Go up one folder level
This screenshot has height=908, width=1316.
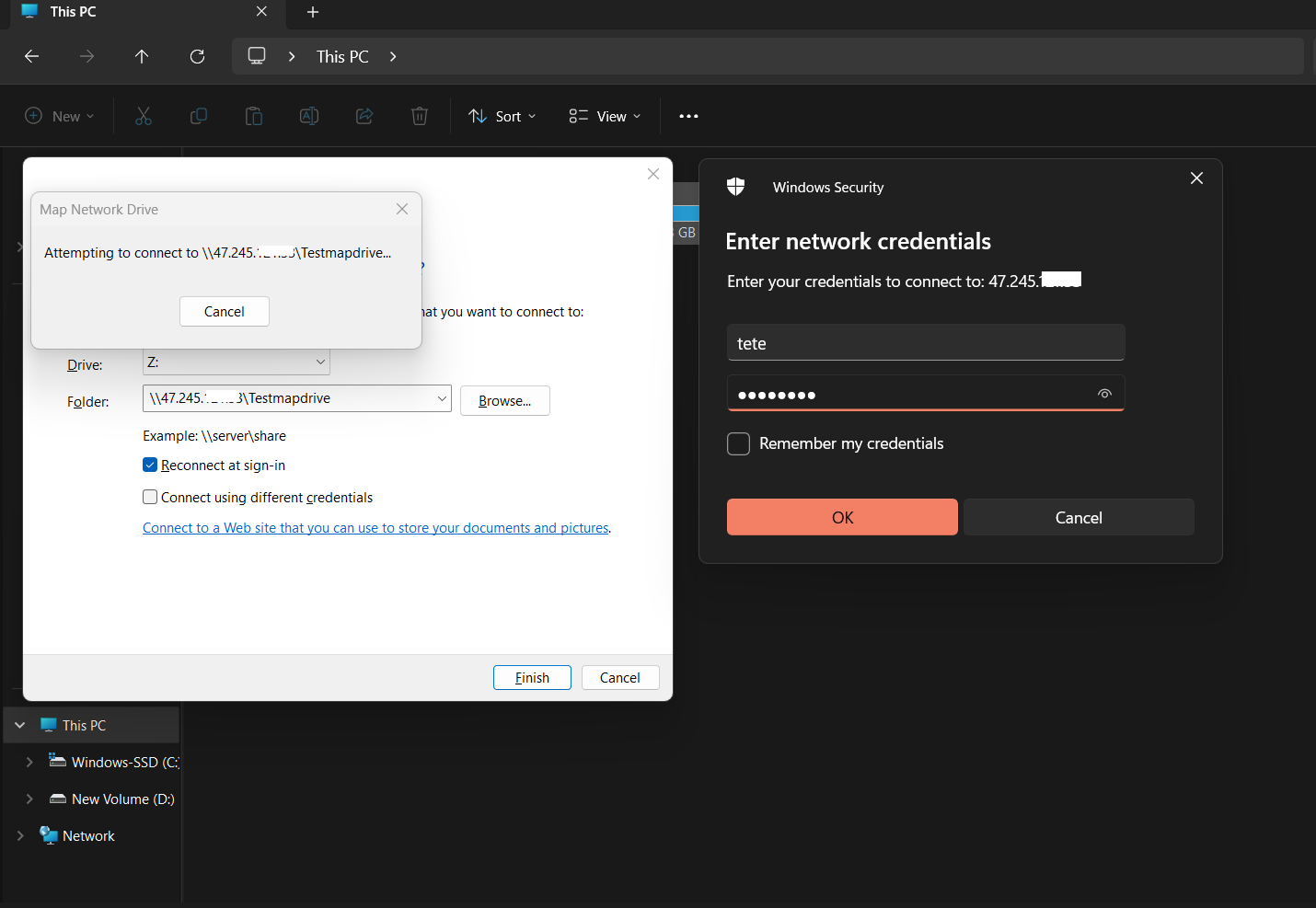[x=142, y=56]
